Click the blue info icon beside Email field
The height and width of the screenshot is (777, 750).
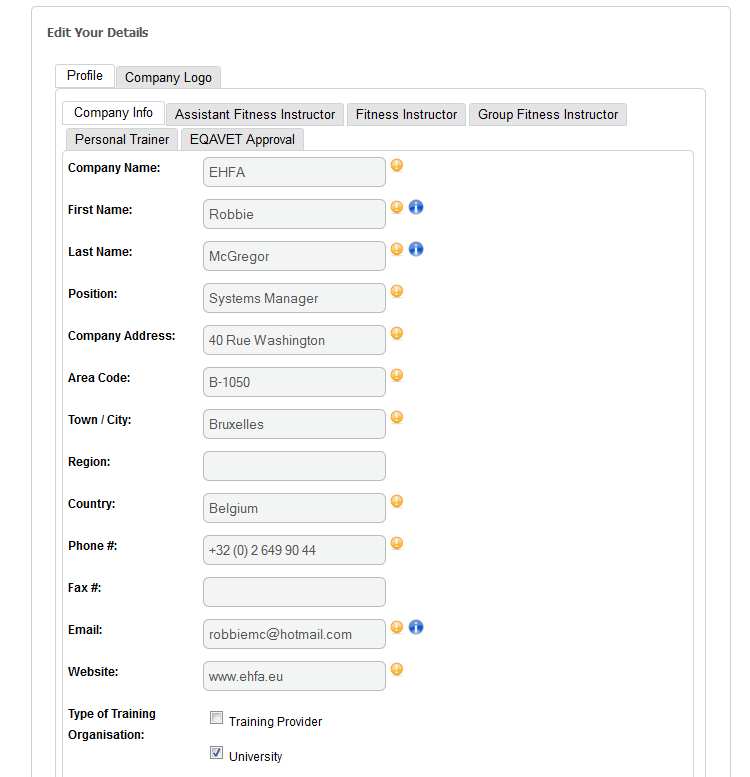(416, 627)
